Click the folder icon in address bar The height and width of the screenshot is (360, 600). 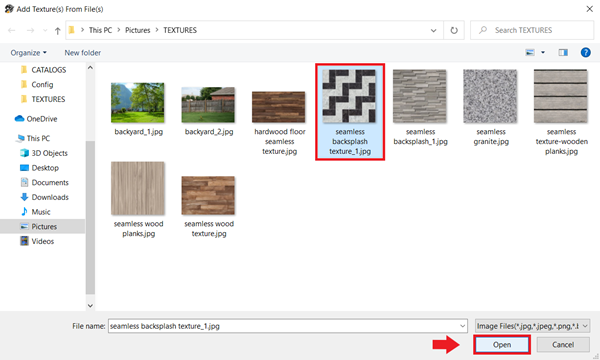tap(72, 30)
